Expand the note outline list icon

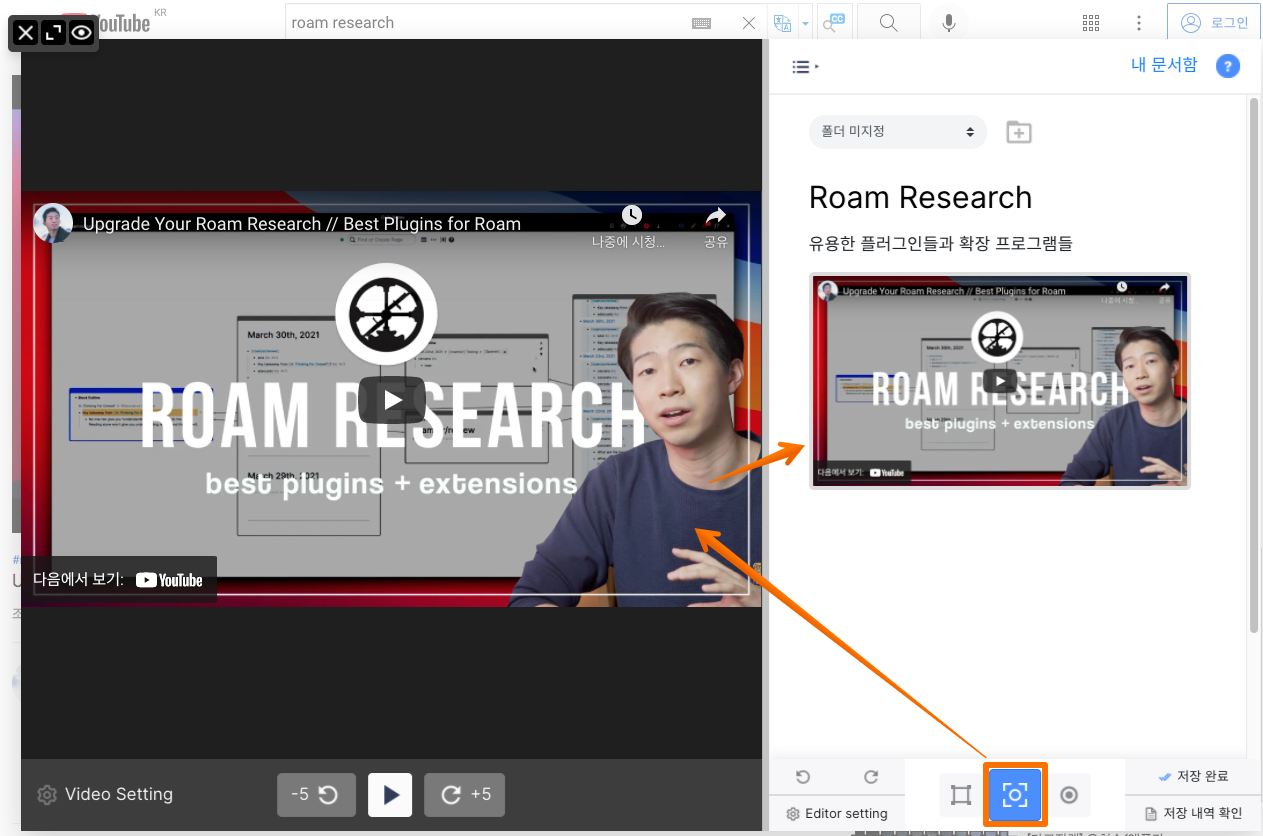tap(805, 67)
